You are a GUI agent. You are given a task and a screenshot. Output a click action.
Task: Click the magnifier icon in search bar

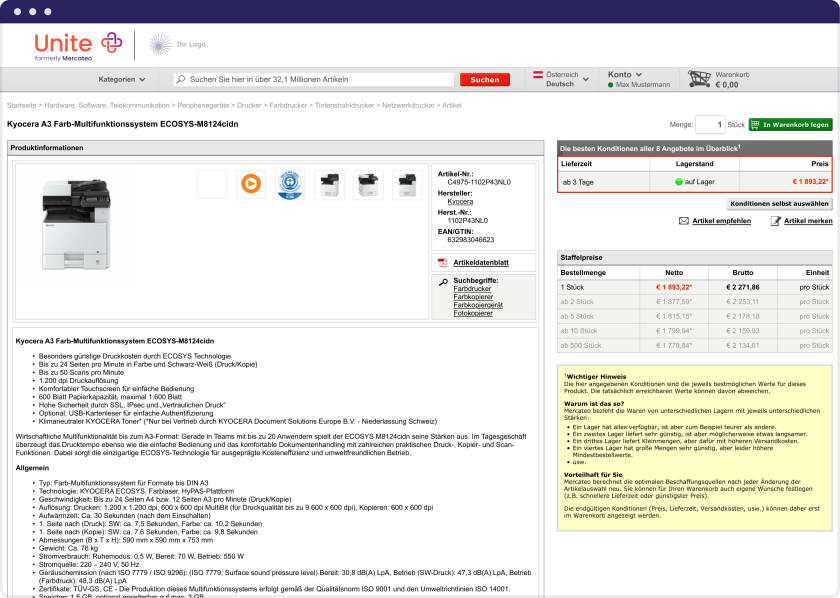pos(181,79)
